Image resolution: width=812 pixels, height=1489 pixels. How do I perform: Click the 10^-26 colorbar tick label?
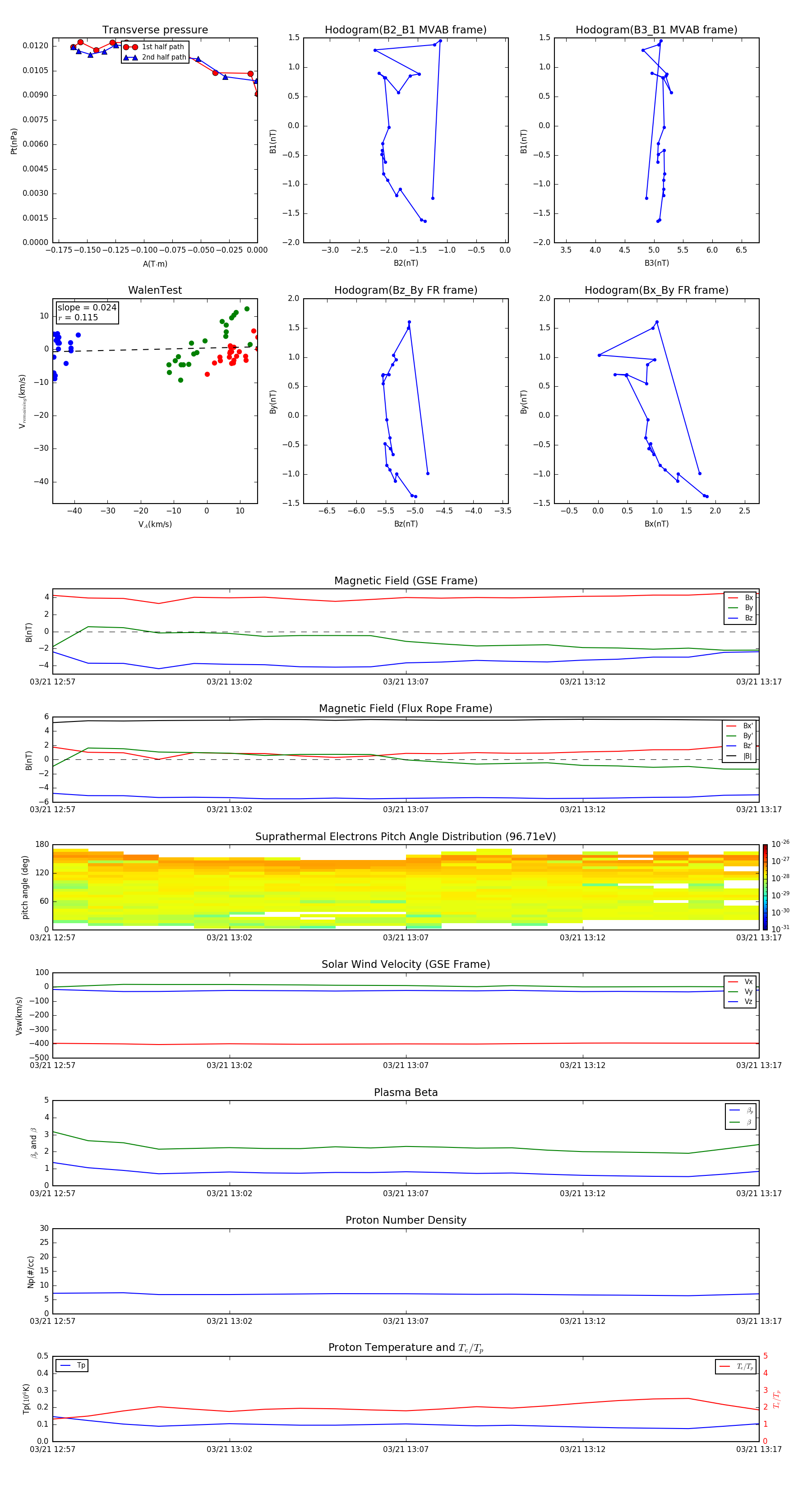click(780, 844)
